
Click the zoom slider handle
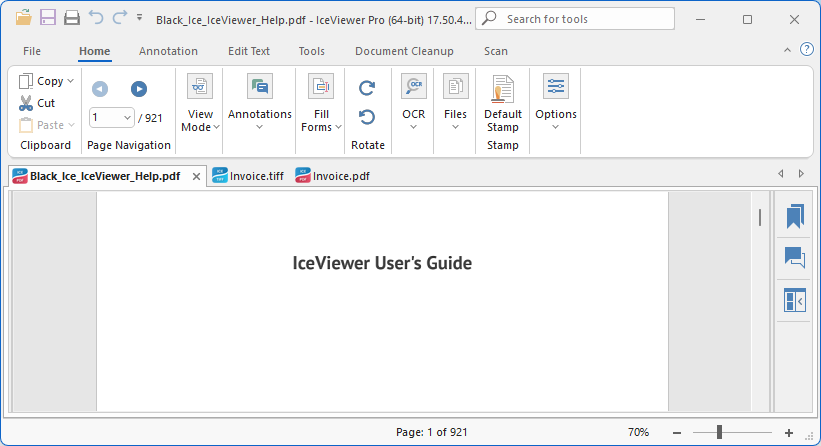(719, 432)
